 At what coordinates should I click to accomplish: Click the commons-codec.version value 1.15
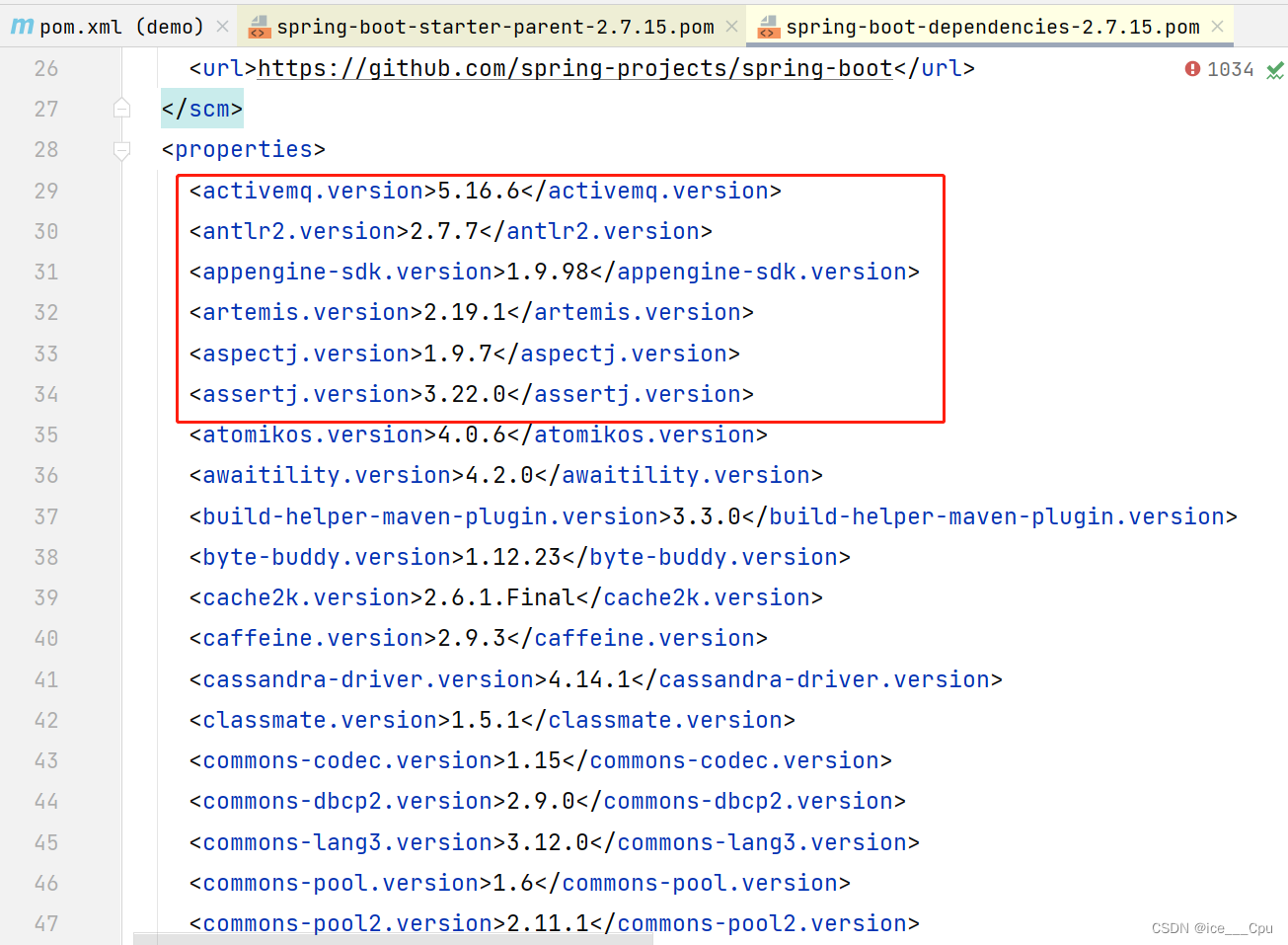534,760
